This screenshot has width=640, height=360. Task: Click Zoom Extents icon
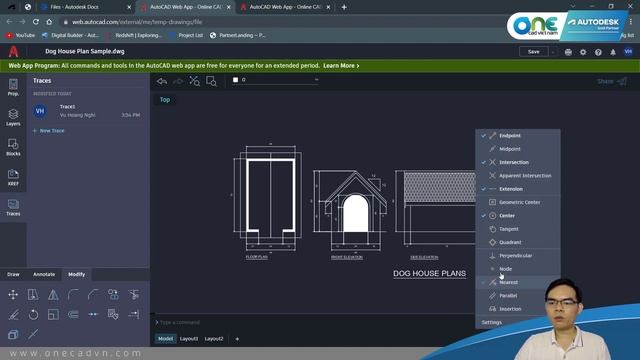point(194,81)
